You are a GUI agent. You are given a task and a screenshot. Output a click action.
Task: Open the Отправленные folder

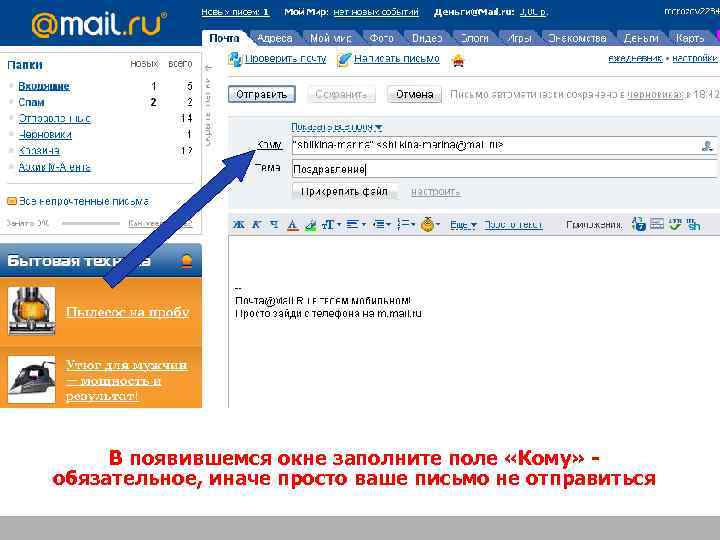tap(55, 118)
